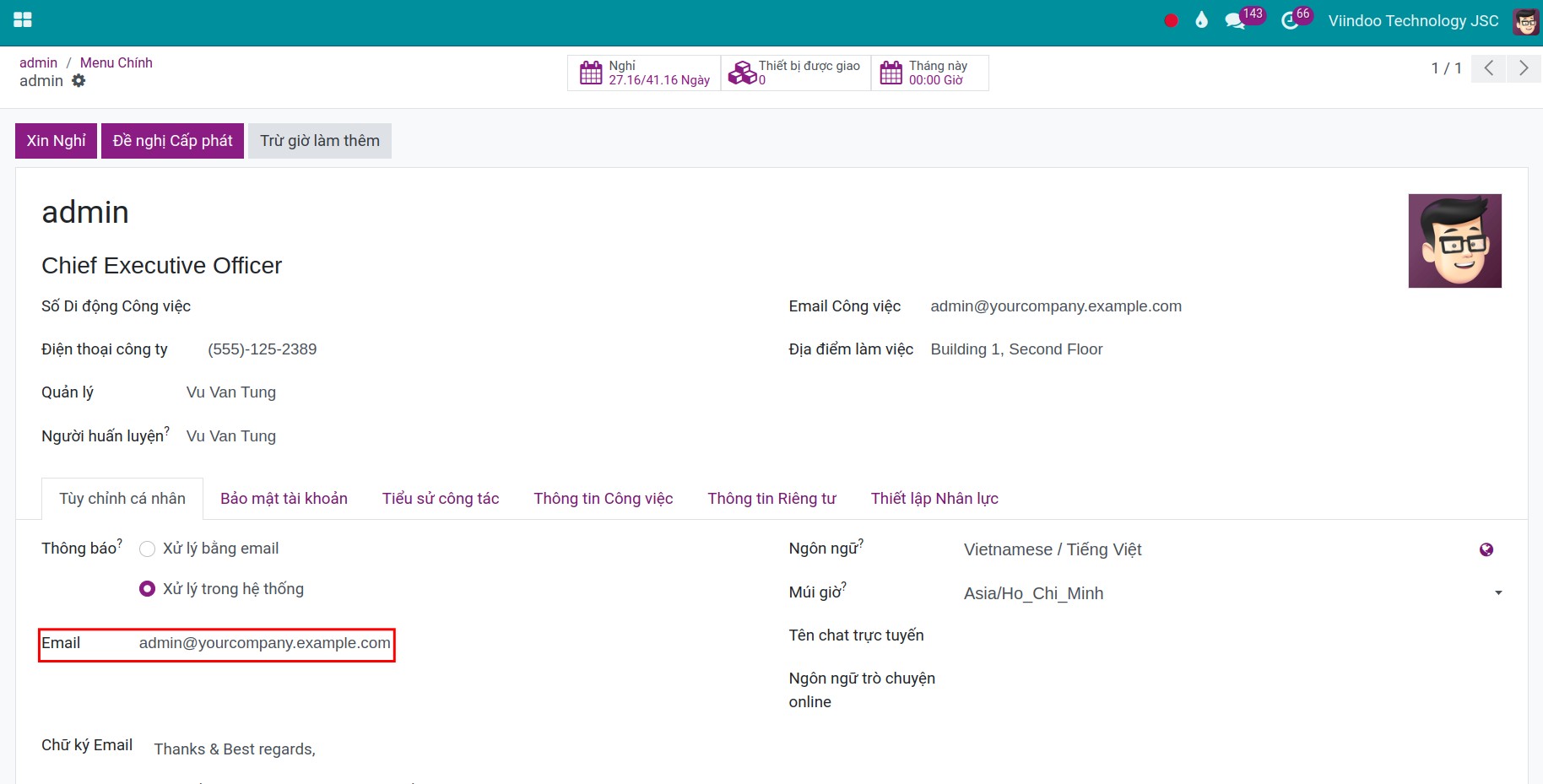Click the Quản lý value Vu Van Tung
This screenshot has width=1543, height=784.
click(x=231, y=392)
